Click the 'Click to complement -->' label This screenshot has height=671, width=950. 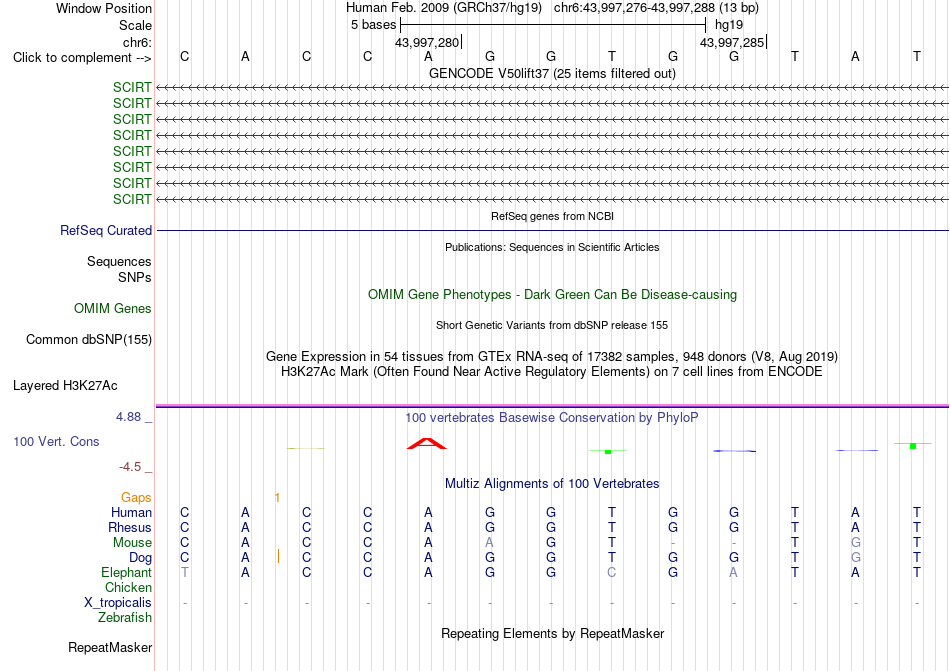pyautogui.click(x=82, y=58)
